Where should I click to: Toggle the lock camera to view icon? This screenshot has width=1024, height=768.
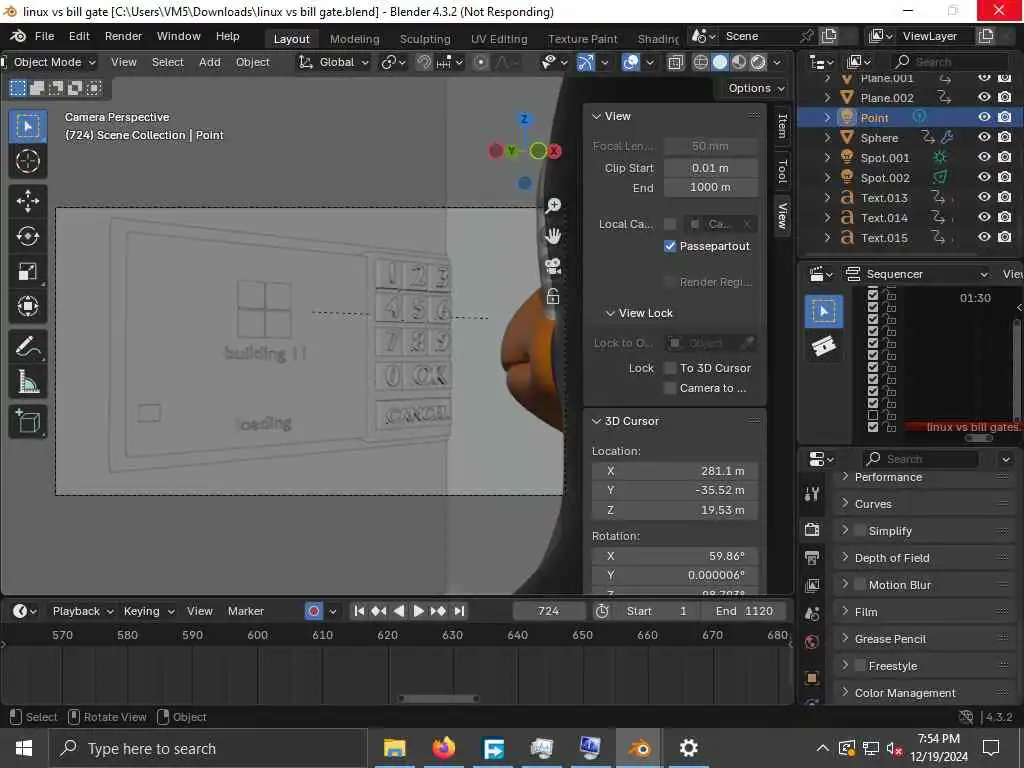pyautogui.click(x=553, y=296)
